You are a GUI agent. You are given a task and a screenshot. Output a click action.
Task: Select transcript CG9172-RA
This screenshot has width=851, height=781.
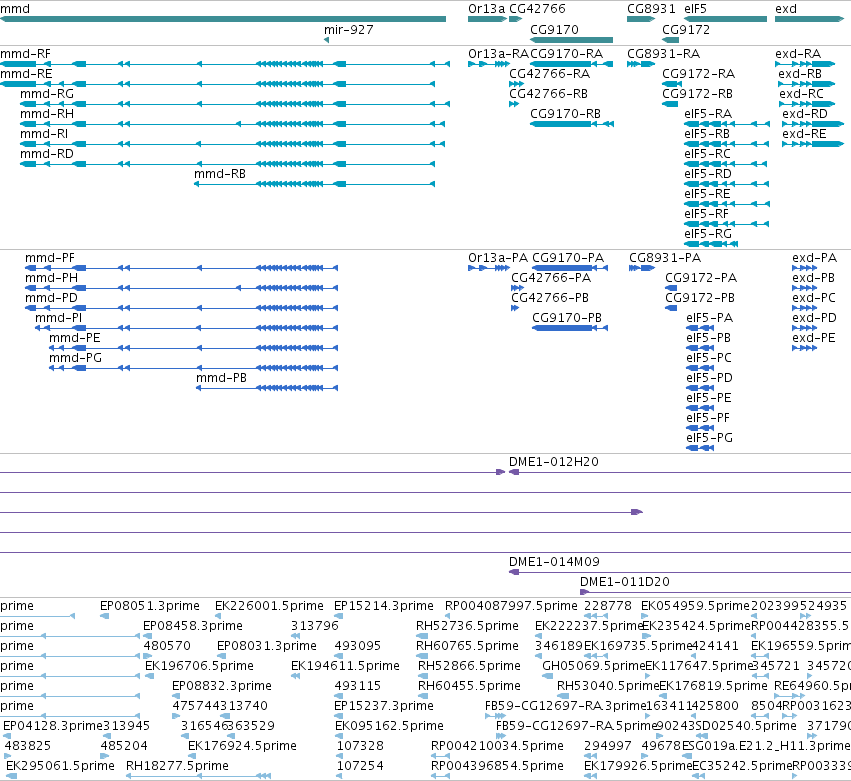pyautogui.click(x=698, y=74)
